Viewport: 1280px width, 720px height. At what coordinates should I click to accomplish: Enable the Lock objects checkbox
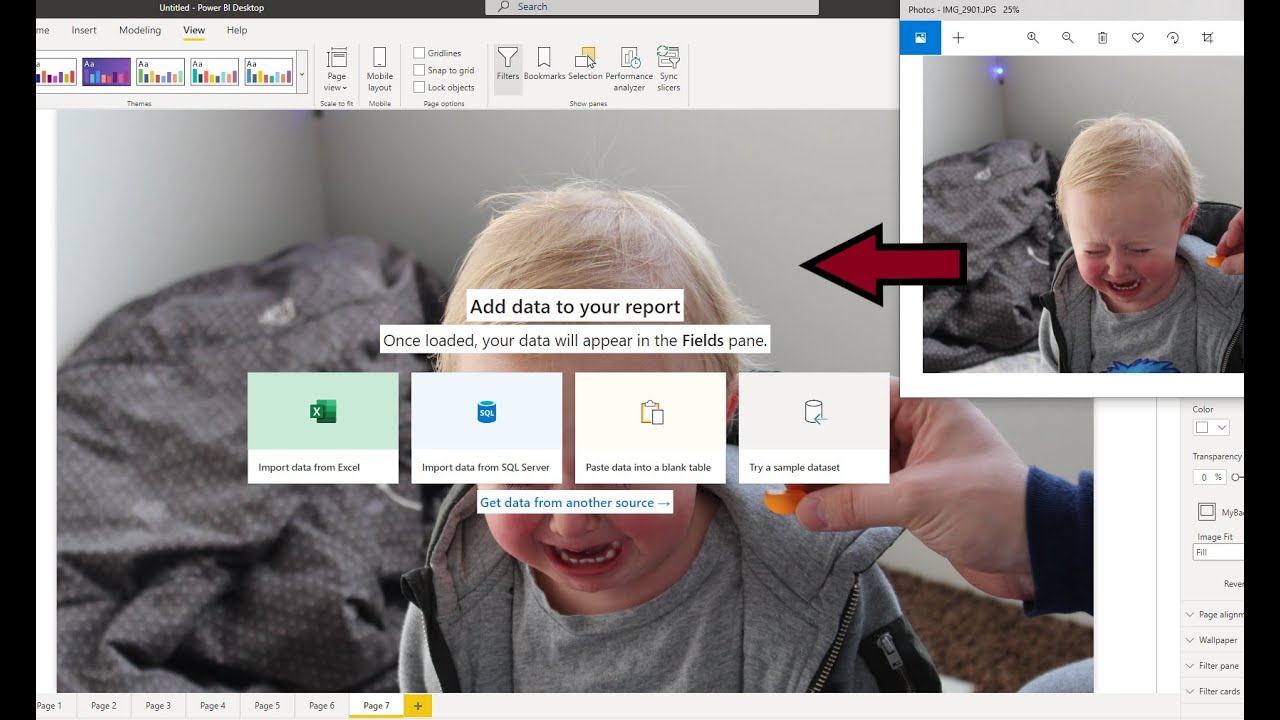click(x=420, y=87)
